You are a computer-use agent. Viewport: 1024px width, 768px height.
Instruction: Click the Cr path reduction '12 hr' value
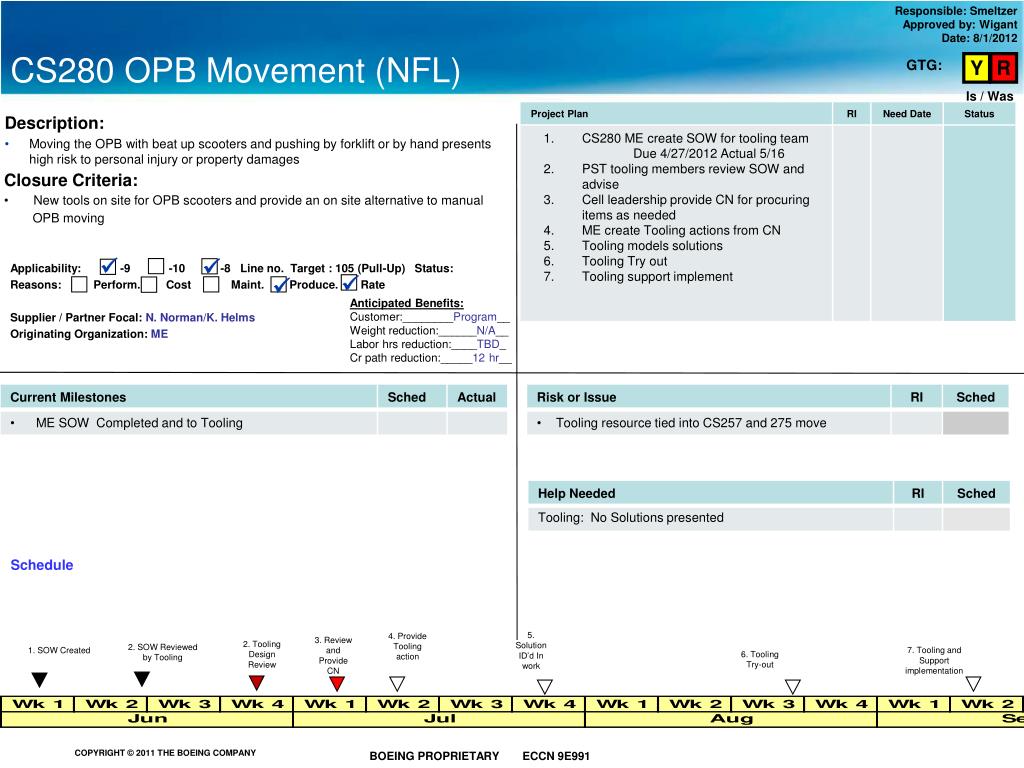(x=486, y=358)
